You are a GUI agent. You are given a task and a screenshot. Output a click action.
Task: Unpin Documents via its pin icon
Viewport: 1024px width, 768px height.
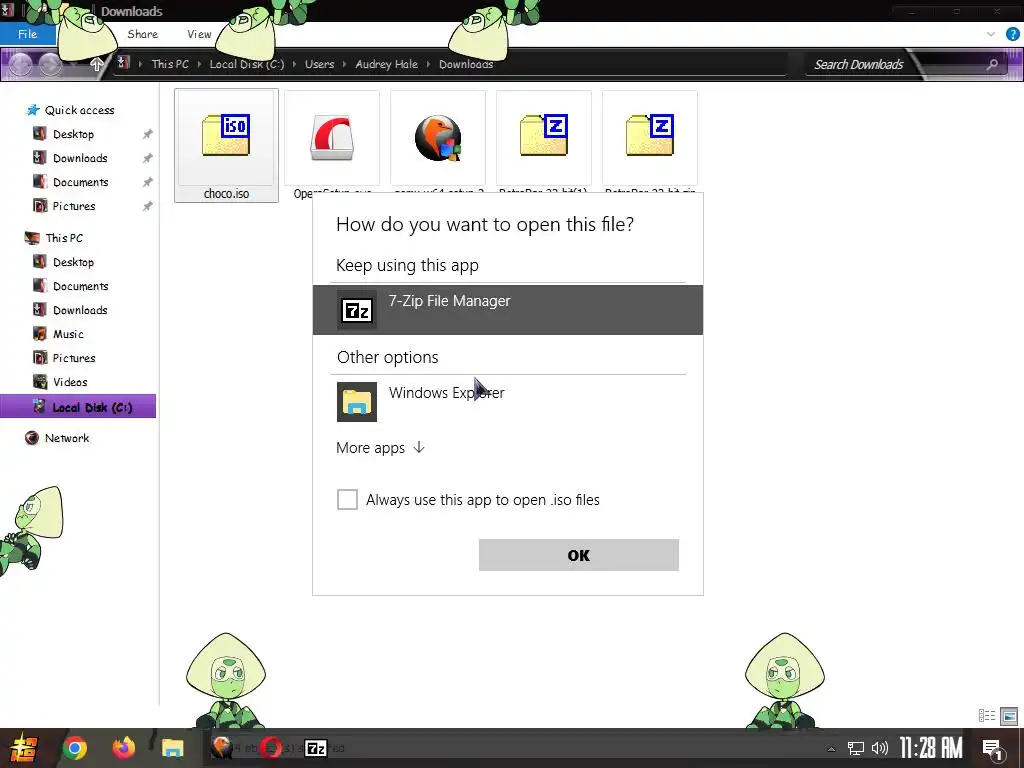point(148,182)
